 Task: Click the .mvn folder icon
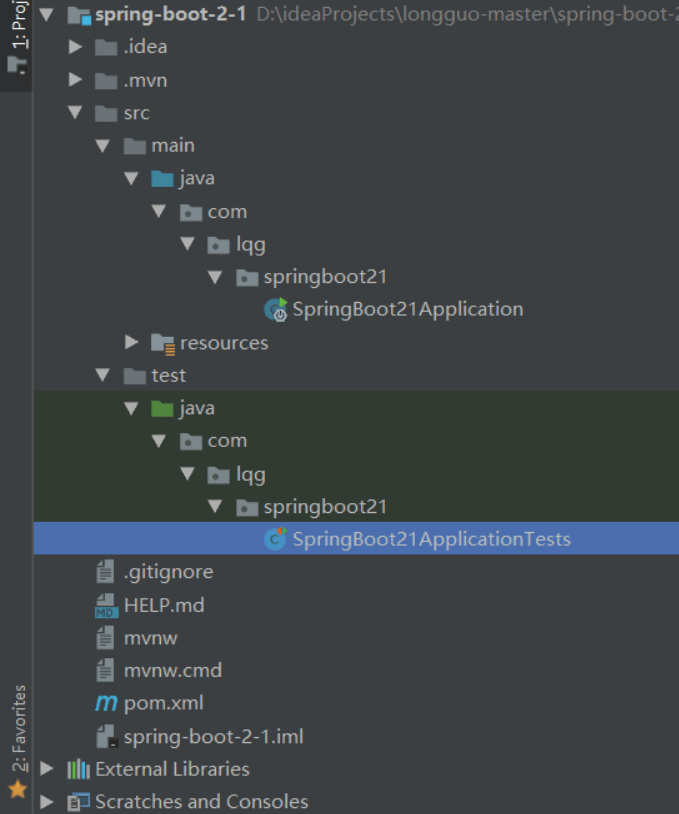[x=106, y=81]
